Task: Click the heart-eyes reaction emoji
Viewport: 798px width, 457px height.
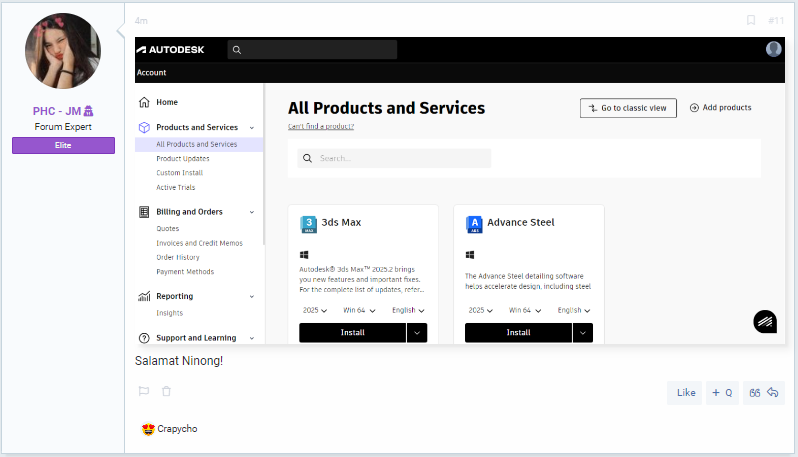Action: (148, 429)
